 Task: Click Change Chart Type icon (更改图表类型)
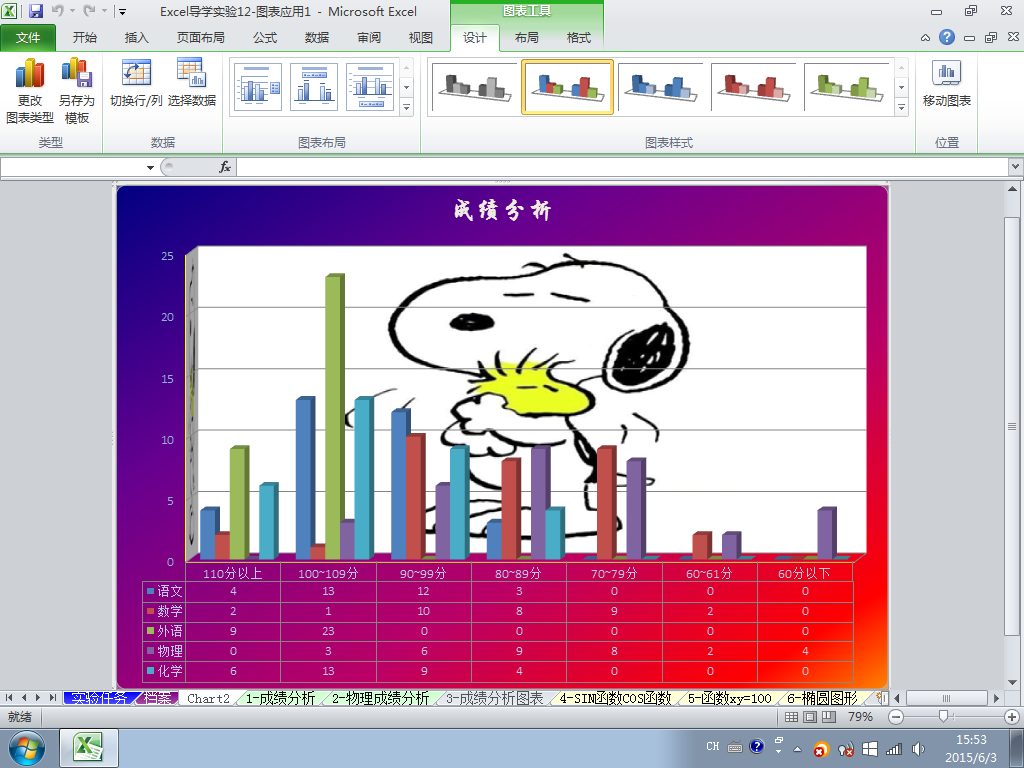[29, 91]
